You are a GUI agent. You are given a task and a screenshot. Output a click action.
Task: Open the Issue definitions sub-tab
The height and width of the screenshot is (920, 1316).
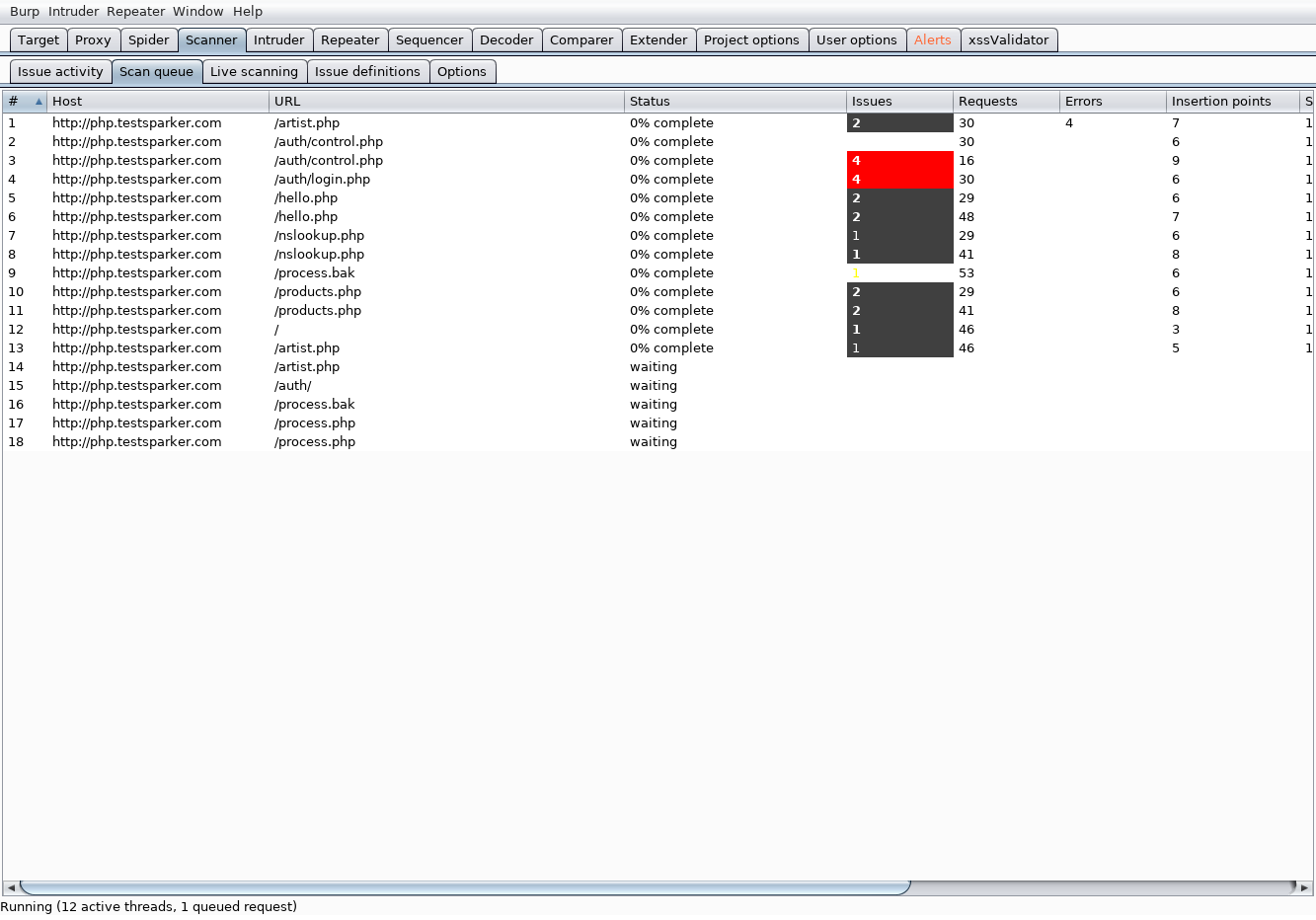(x=367, y=72)
